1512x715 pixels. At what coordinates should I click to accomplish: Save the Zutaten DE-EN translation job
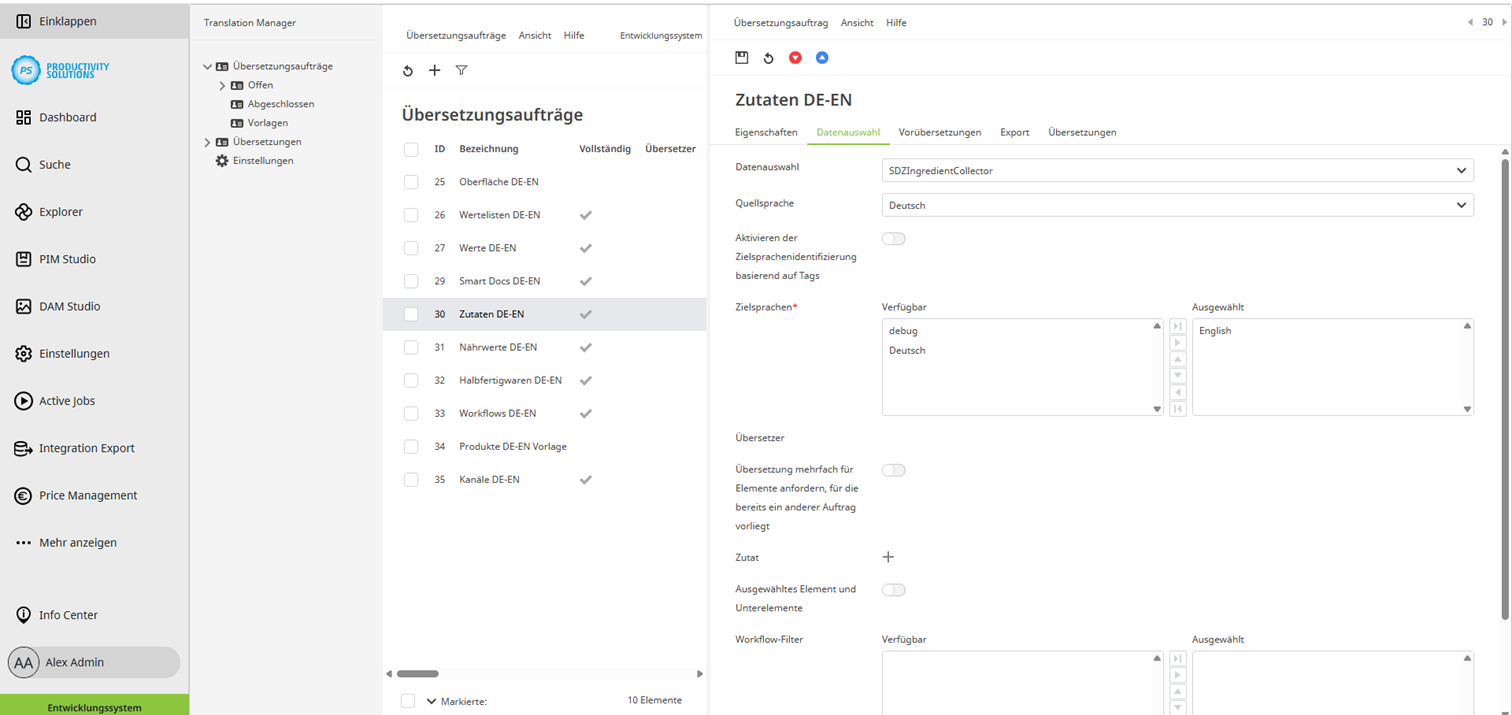741,57
